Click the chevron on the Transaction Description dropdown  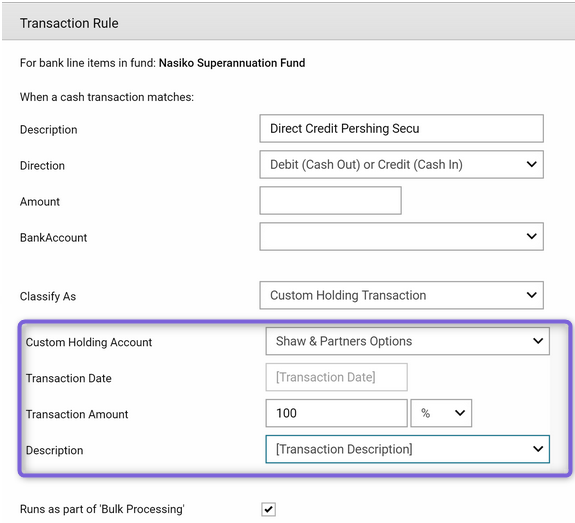[538, 449]
